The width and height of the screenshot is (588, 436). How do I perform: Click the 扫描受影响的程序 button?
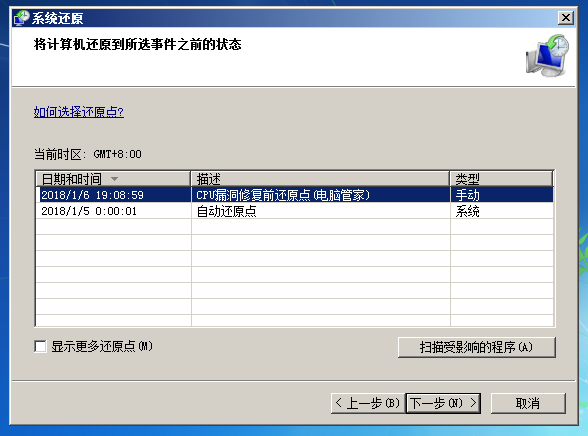[x=476, y=347]
